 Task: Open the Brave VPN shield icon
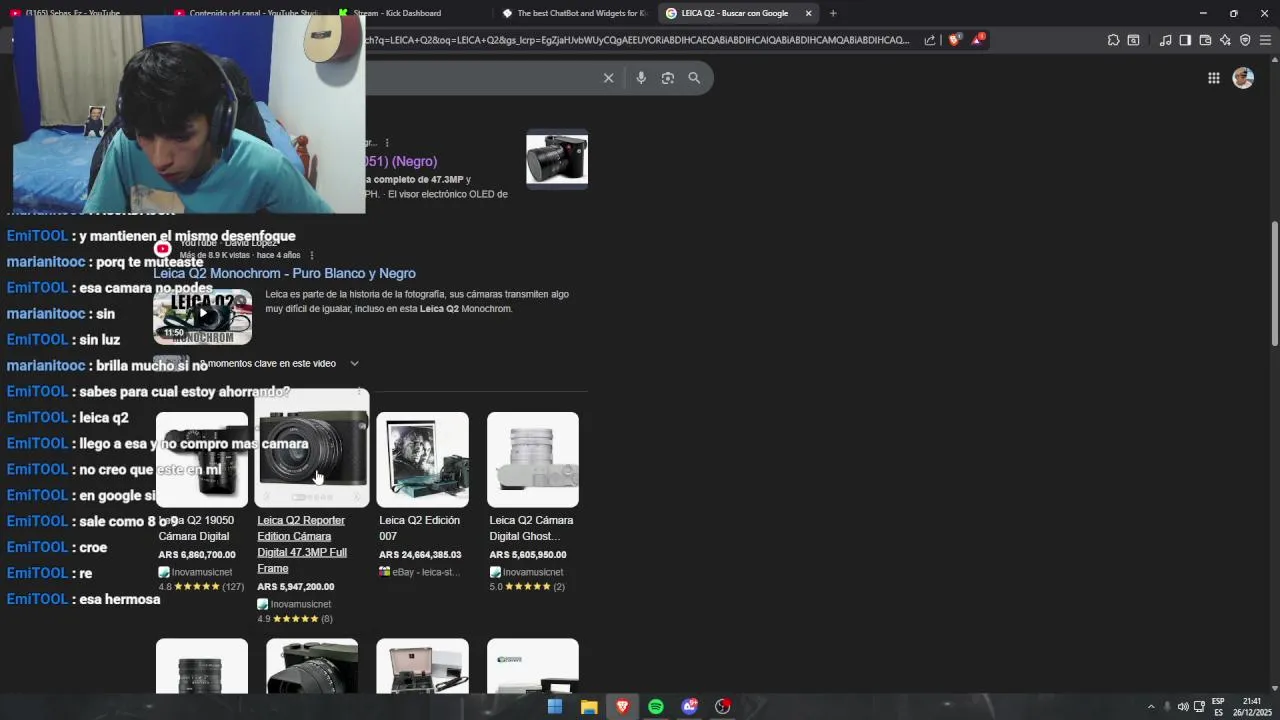[x=1245, y=40]
